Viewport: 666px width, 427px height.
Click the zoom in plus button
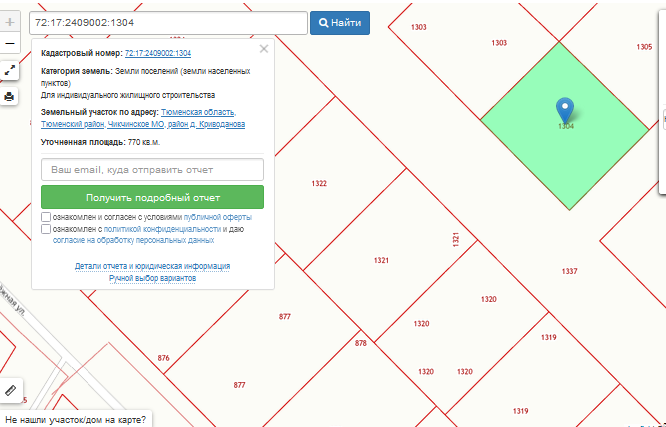10,22
